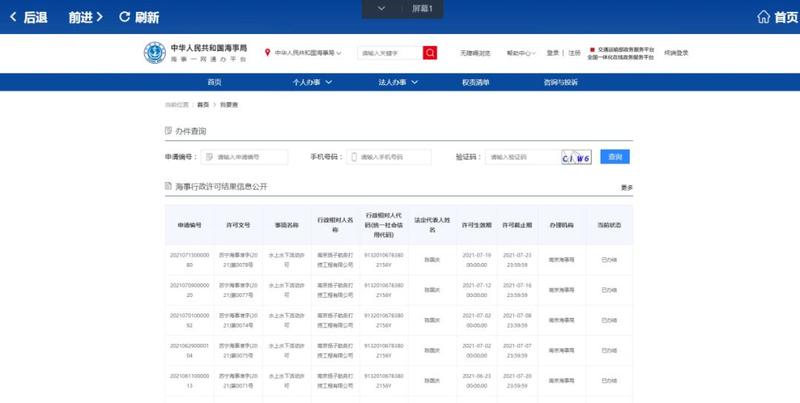Click the 申请编号 input field

coord(250,157)
